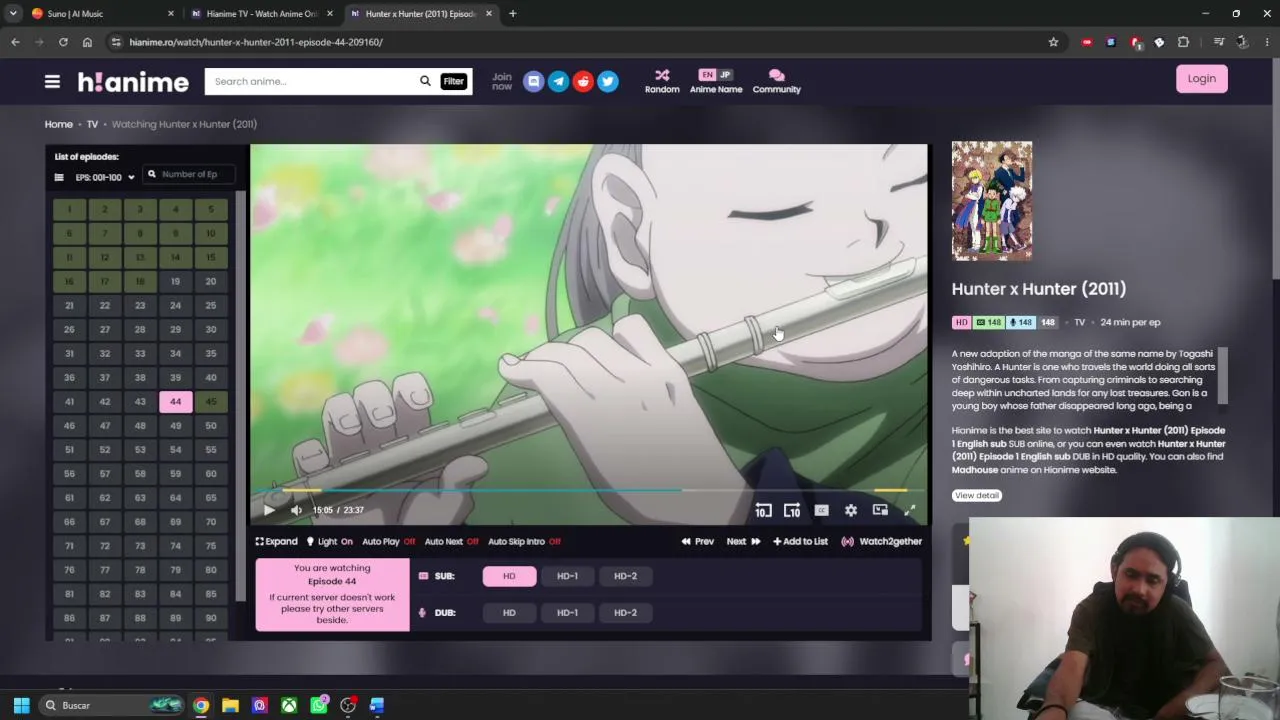Image resolution: width=1280 pixels, height=720 pixels.
Task: Click the episode list view icon
Action: (59, 177)
